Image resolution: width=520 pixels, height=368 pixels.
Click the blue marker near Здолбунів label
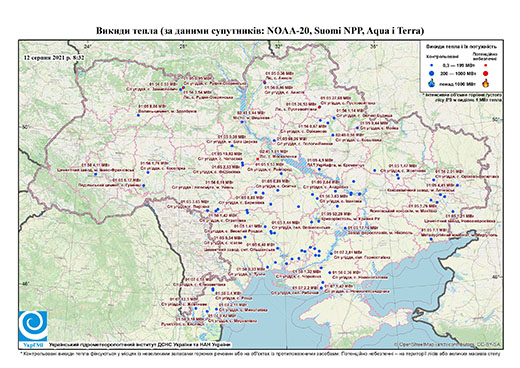point(138,115)
